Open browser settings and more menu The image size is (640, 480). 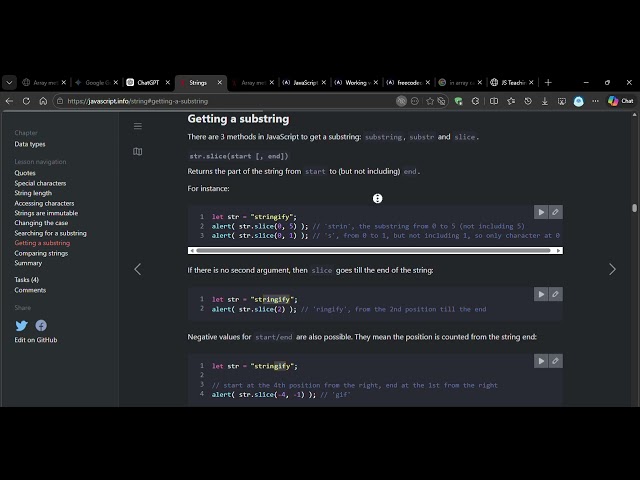coord(596,101)
